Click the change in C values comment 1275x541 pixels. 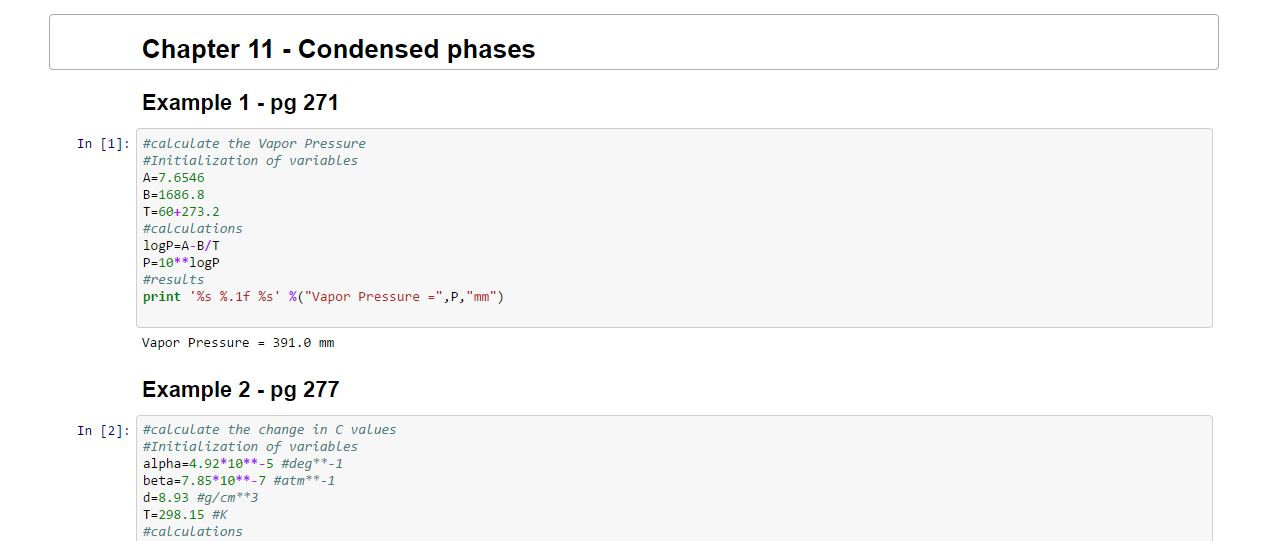(269, 429)
